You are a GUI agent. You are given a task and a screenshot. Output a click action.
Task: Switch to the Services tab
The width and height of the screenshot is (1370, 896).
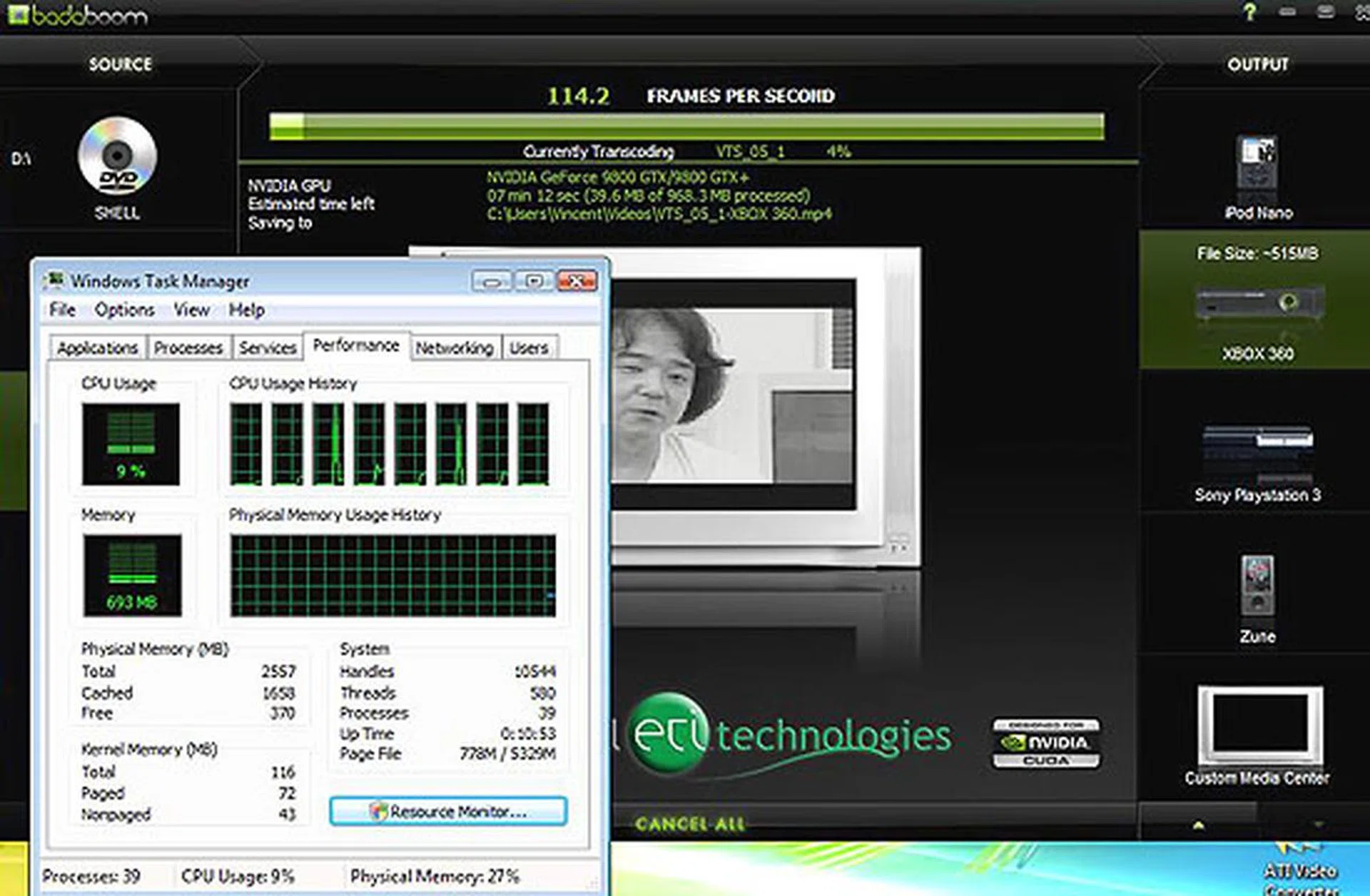(268, 347)
